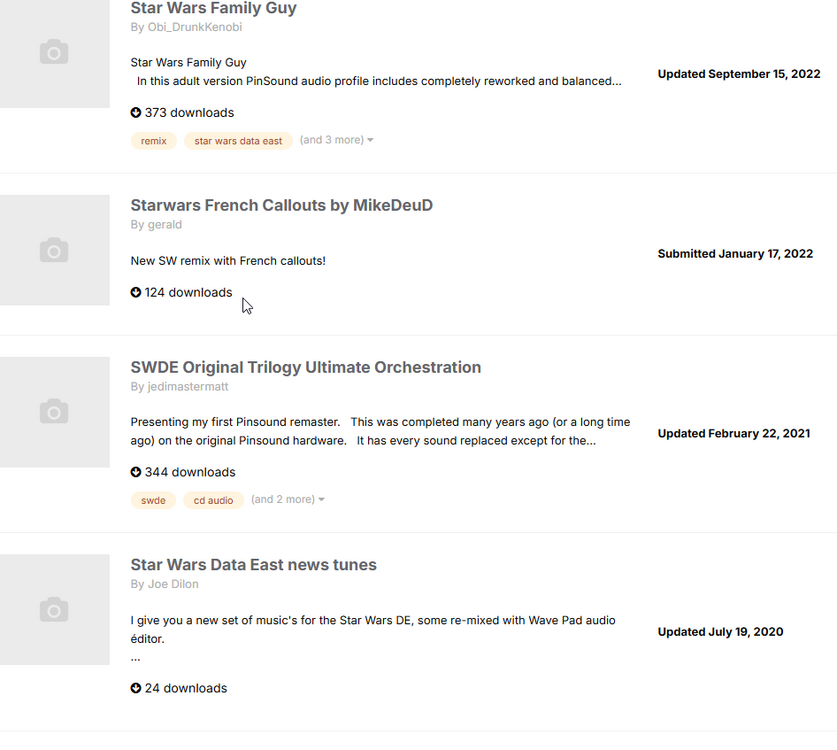Click the camera placeholder for SWDE Original Trilogy
Viewport: 837px width, 750px height.
[54, 411]
